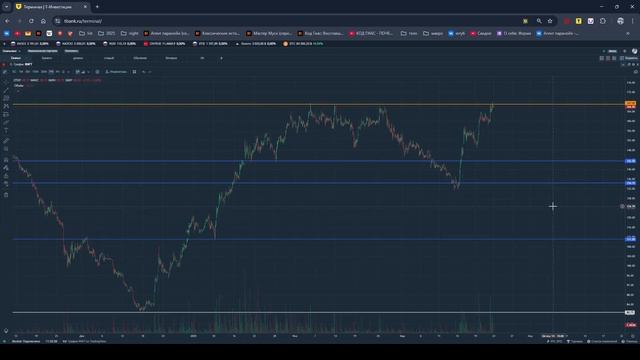Toggle chart fullscreen icon beside Indicators
Image resolution: width=640 pixels, height=360 pixels.
134,72
